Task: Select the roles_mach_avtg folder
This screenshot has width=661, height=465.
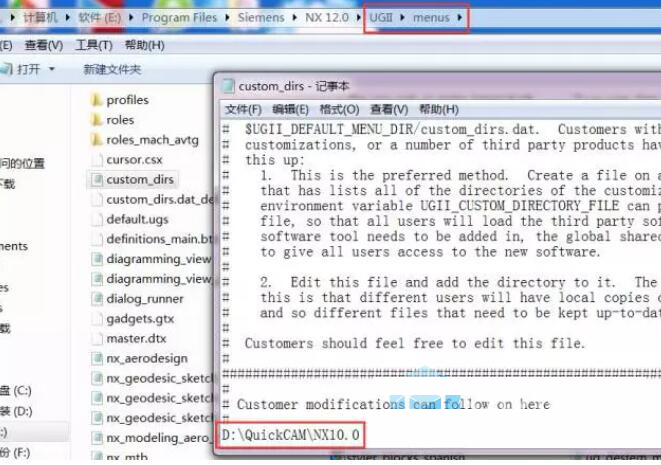Action: 152,140
